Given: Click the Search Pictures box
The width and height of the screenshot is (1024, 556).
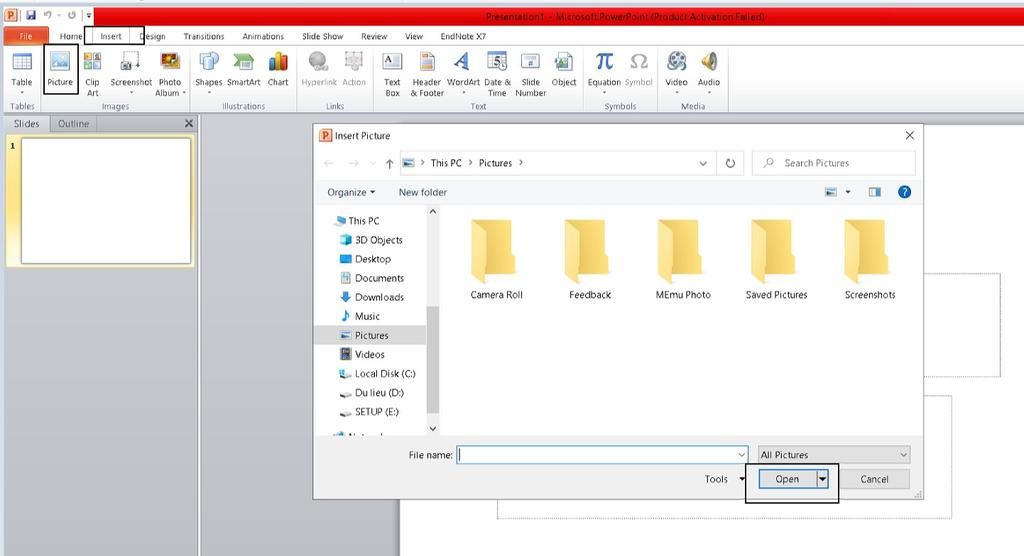Looking at the screenshot, I should 834,163.
